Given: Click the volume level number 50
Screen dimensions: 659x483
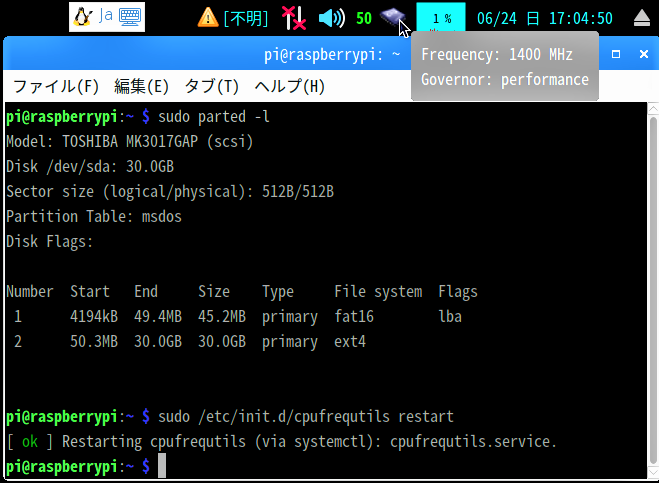Looking at the screenshot, I should click(364, 18).
